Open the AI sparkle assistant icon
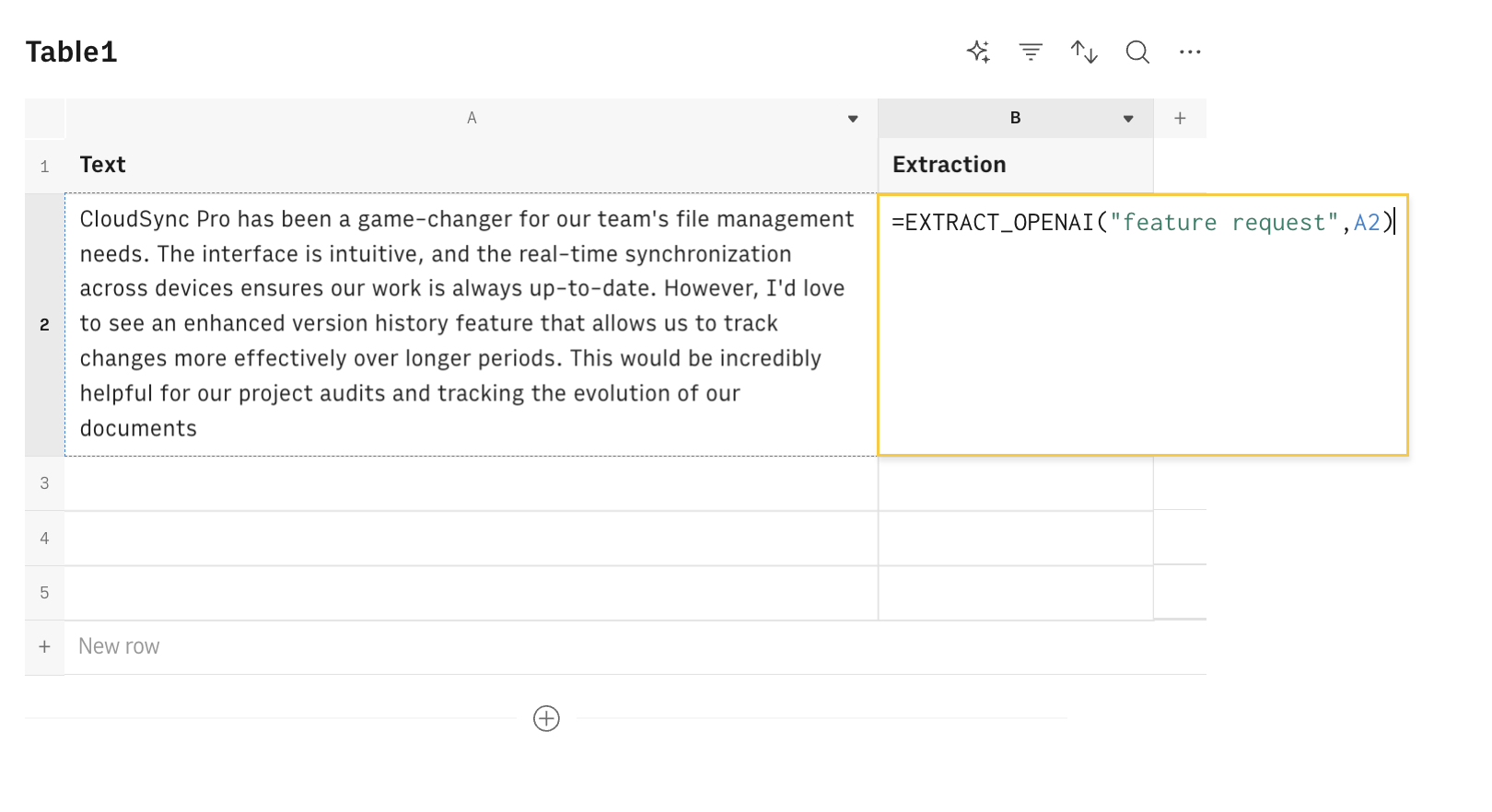 pos(978,52)
